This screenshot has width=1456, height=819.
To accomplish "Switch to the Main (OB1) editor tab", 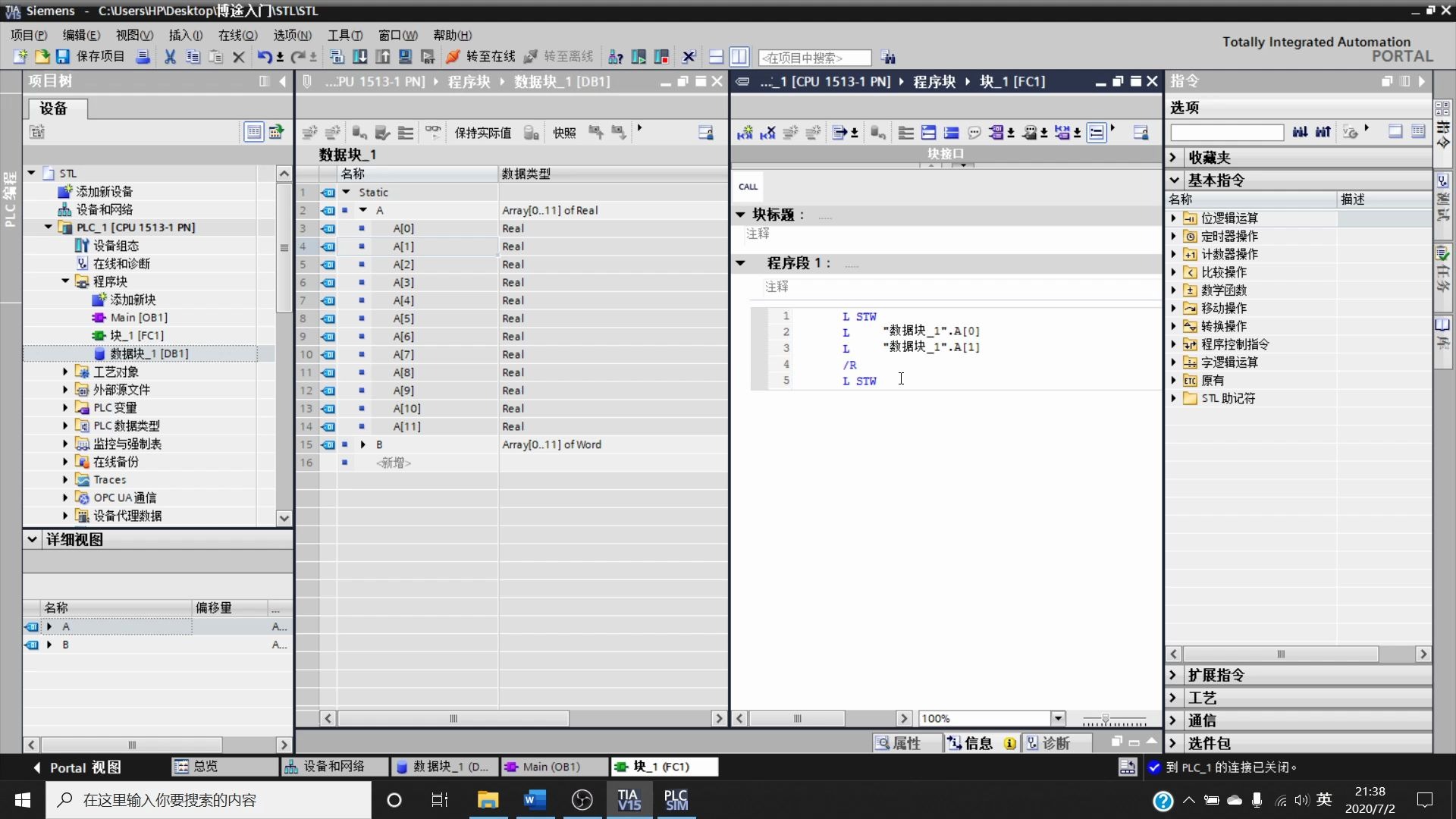I will [x=551, y=767].
